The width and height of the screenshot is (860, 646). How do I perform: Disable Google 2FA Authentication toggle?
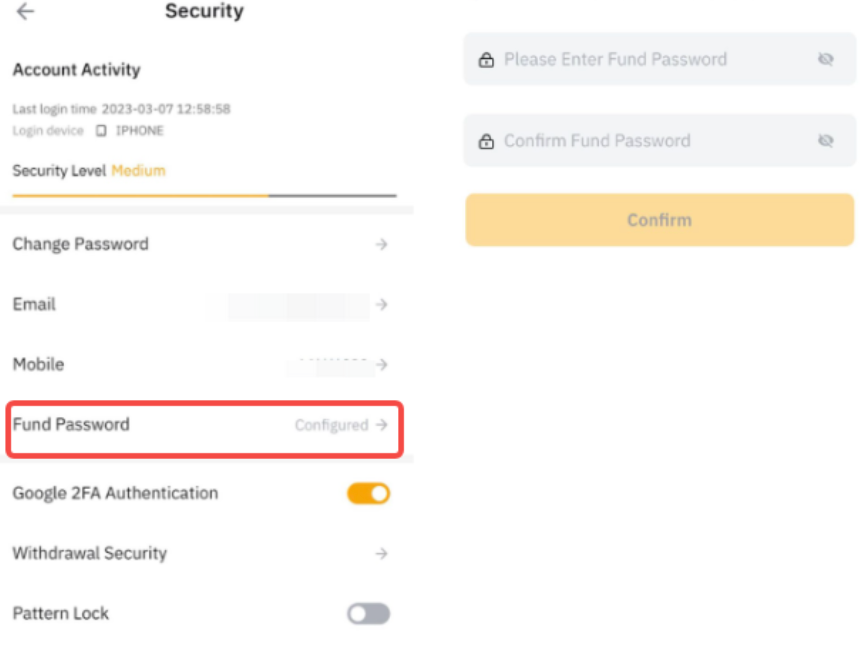coord(368,493)
